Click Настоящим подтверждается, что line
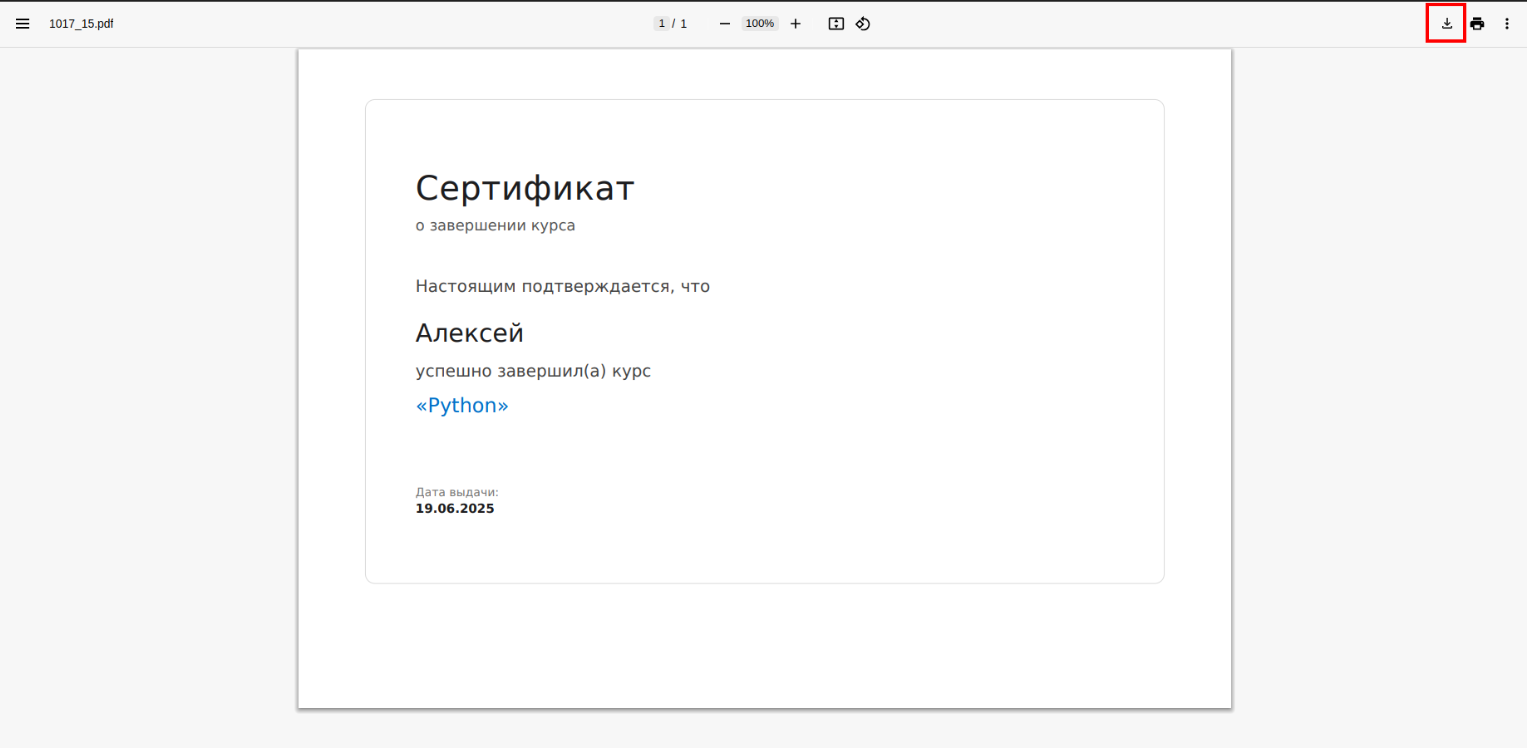Viewport: 1527px width, 748px height. pyautogui.click(x=563, y=287)
